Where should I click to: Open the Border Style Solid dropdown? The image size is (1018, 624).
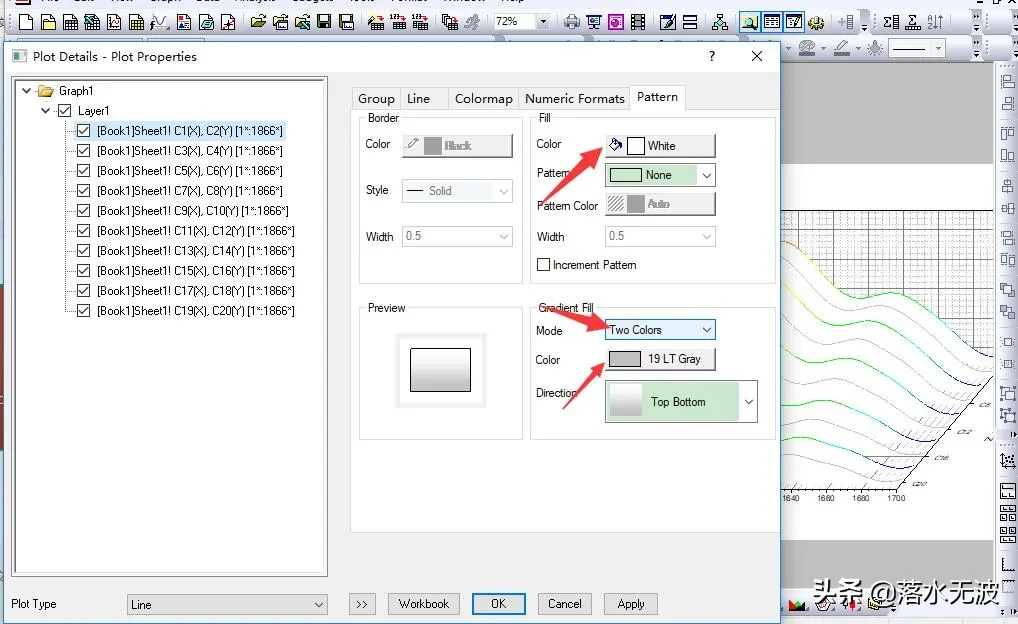click(x=457, y=191)
